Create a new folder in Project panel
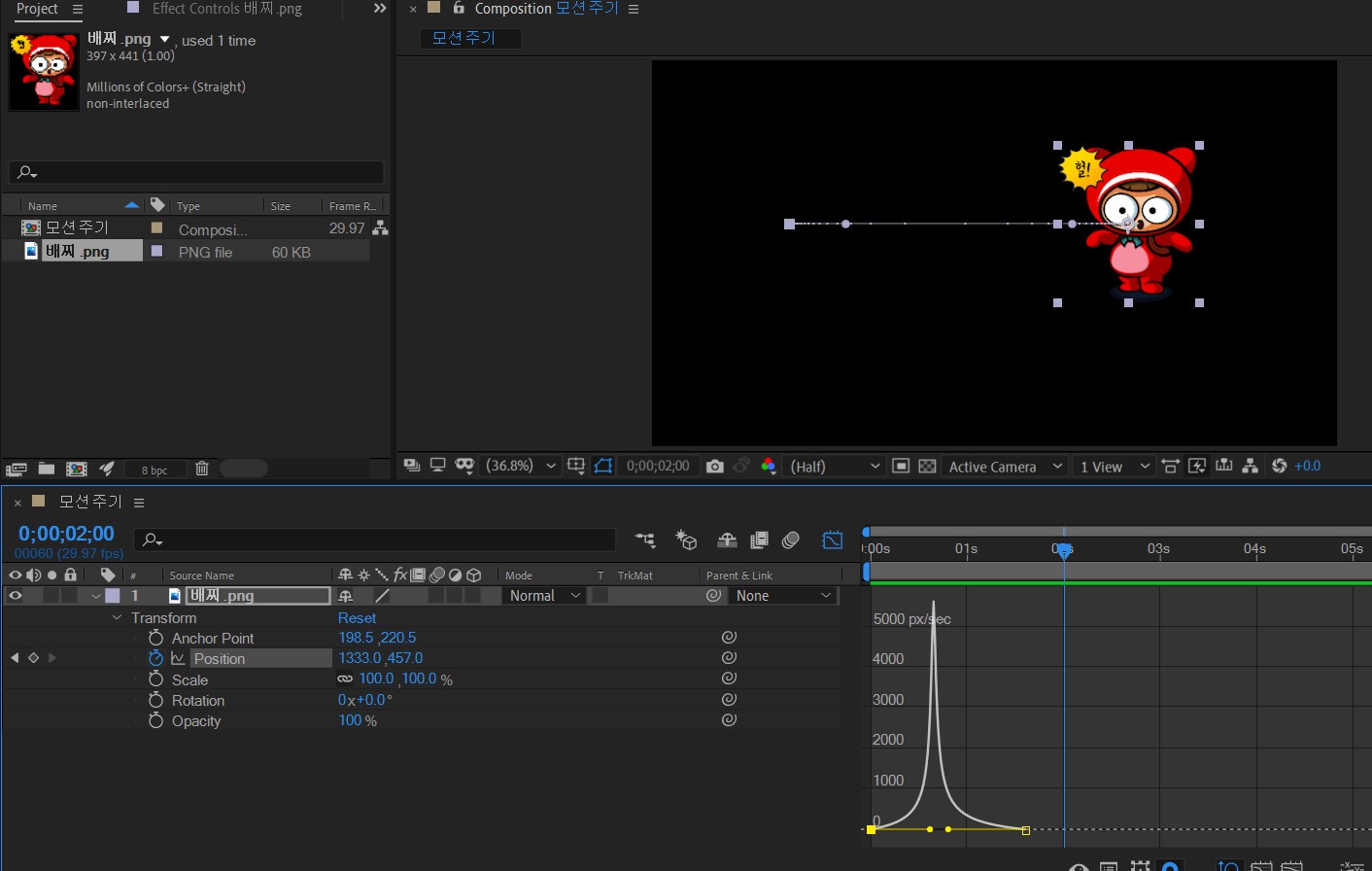Viewport: 1372px width, 871px height. pos(46,469)
